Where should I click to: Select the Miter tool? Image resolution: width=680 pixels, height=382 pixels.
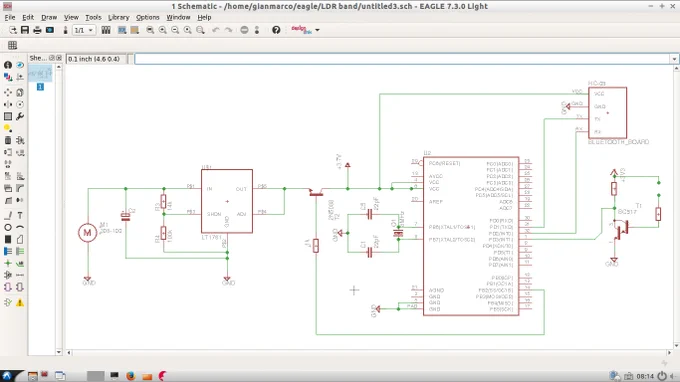point(20,188)
